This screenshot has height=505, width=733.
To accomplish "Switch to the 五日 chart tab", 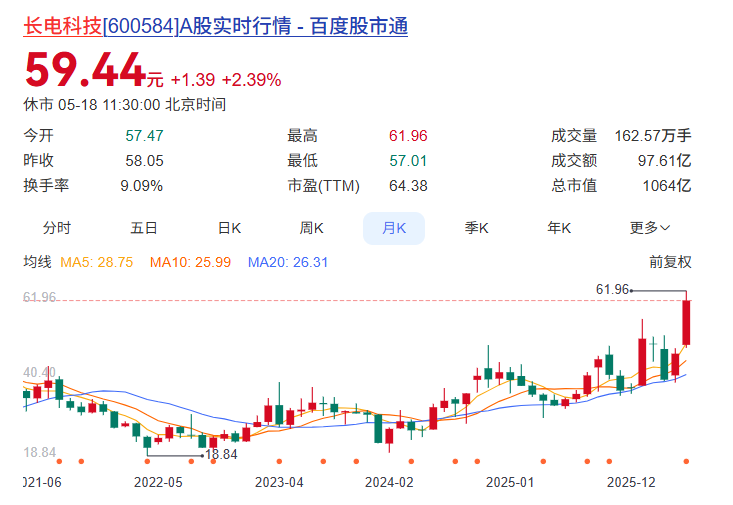I will coord(144,228).
